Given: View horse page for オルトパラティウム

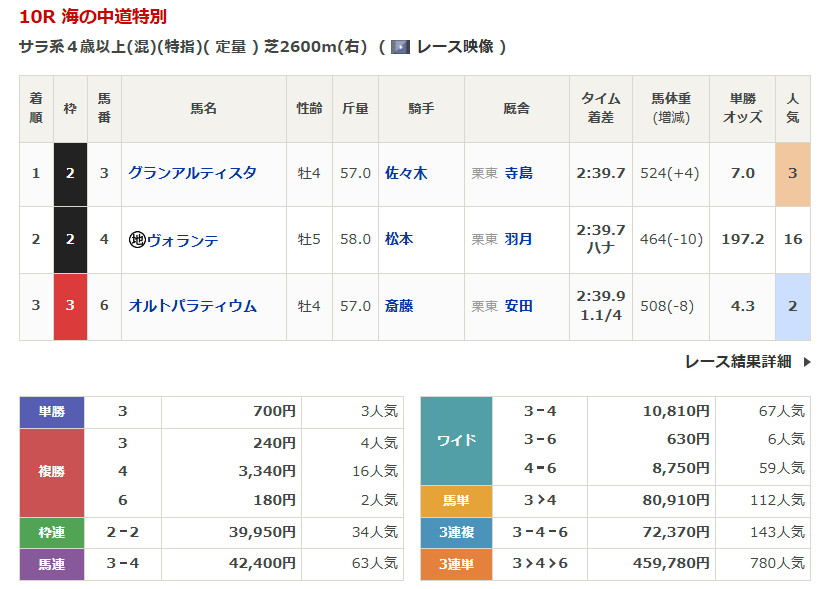Looking at the screenshot, I should click(x=192, y=306).
